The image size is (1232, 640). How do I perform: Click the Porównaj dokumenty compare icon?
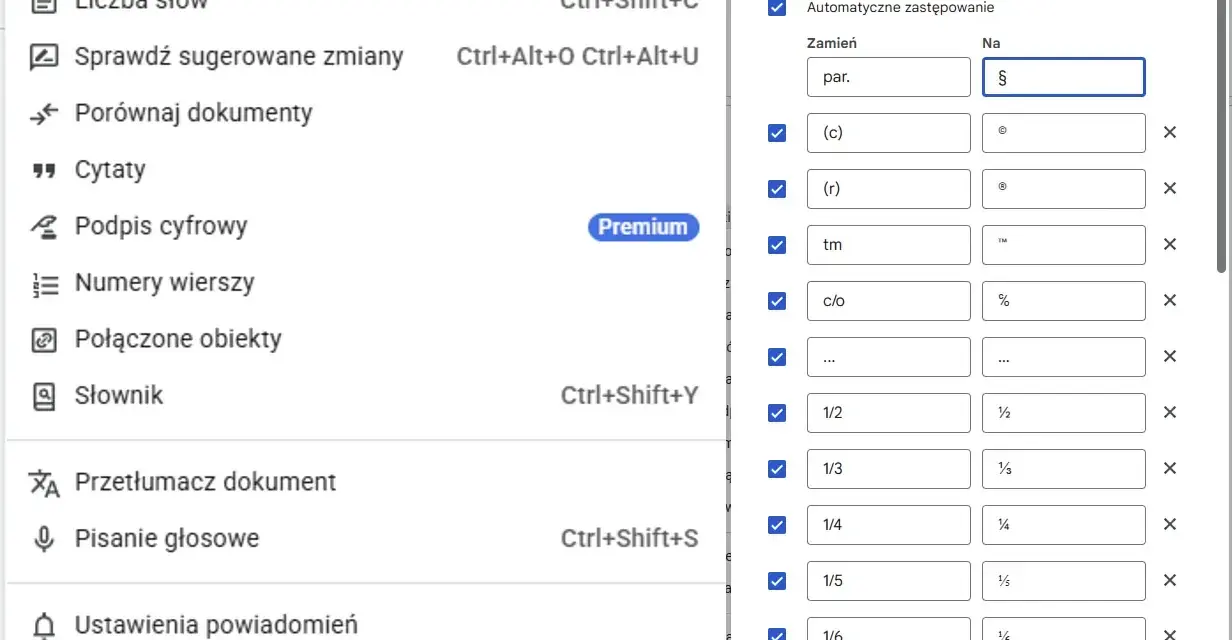(44, 114)
